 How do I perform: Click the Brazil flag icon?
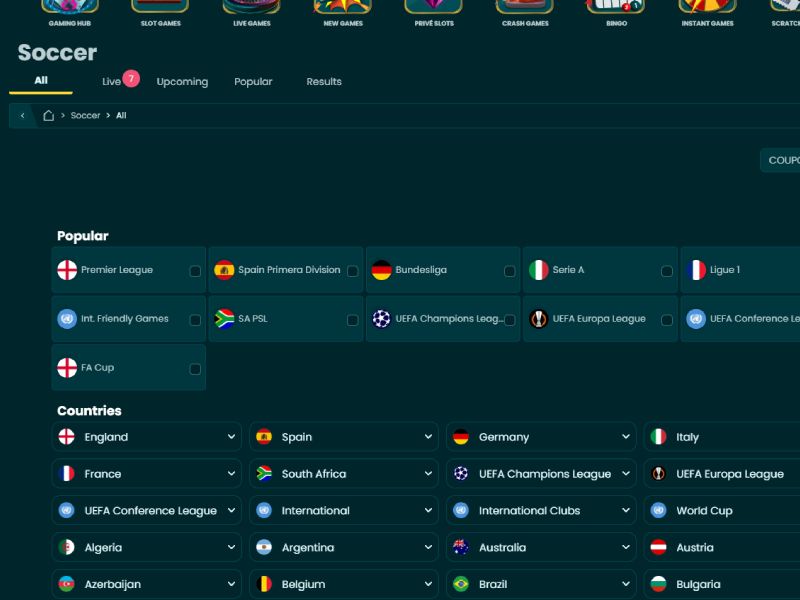pyautogui.click(x=461, y=584)
